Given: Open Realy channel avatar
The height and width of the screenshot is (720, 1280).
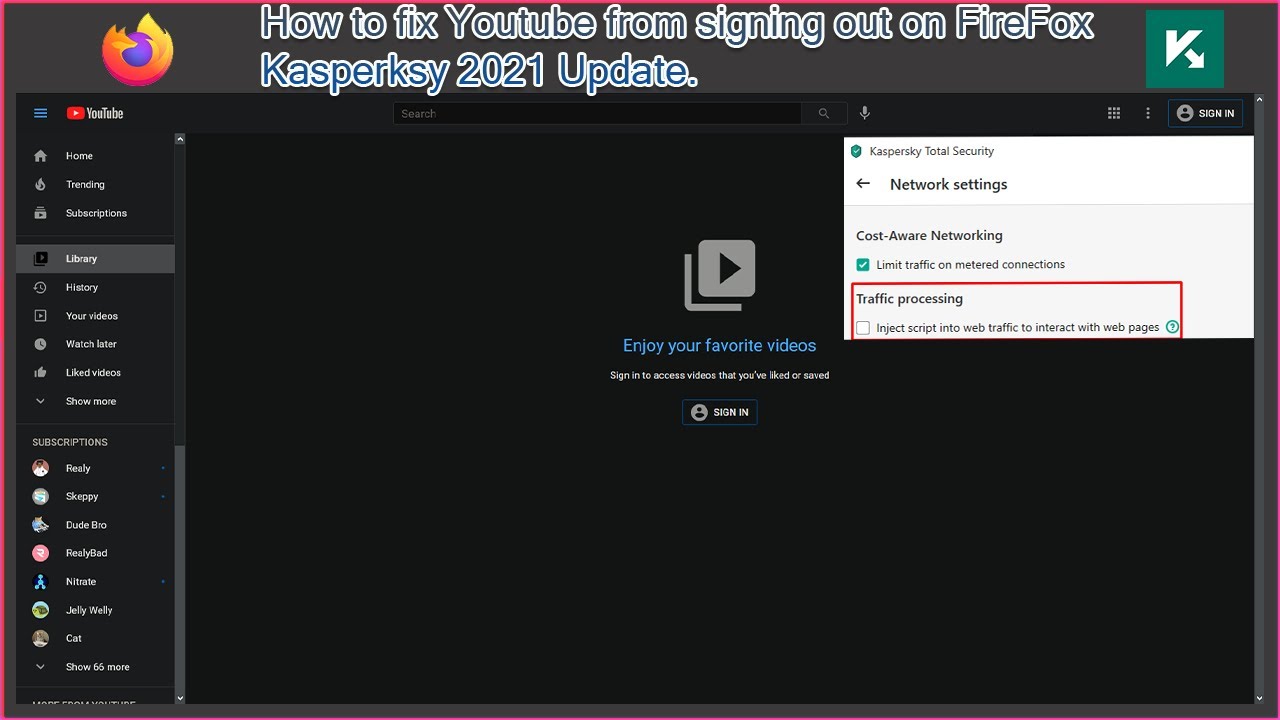Looking at the screenshot, I should click(40, 468).
